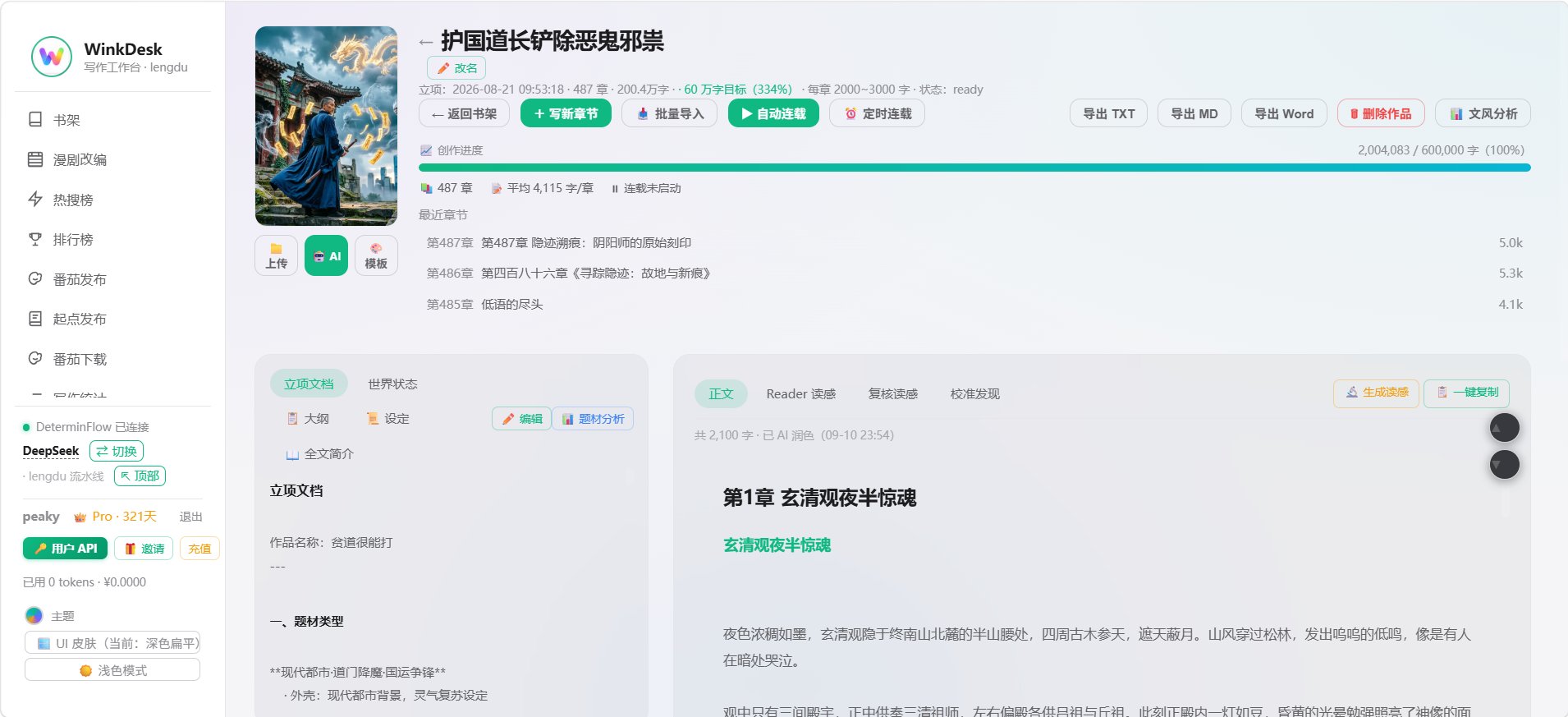This screenshot has width=1568, height=717.
Task: Switch to the 正文 tab
Action: tap(721, 393)
